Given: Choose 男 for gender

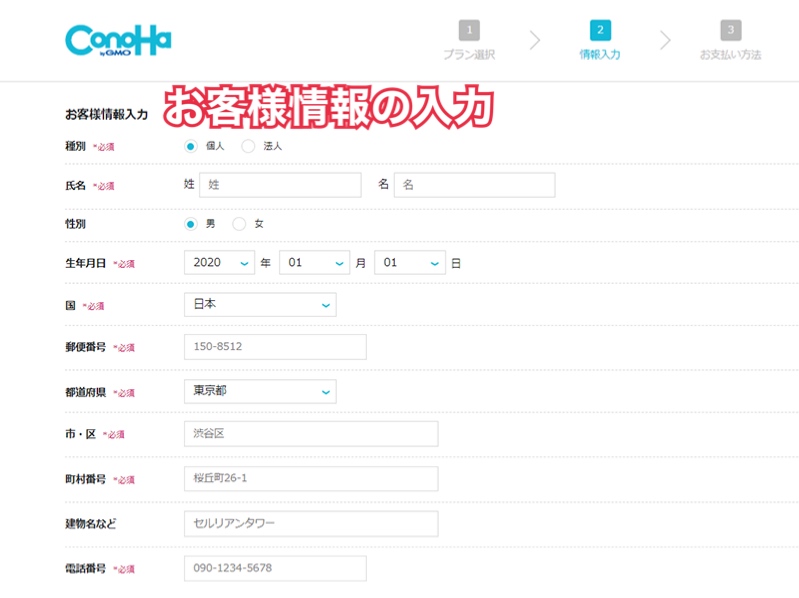Looking at the screenshot, I should (x=191, y=224).
